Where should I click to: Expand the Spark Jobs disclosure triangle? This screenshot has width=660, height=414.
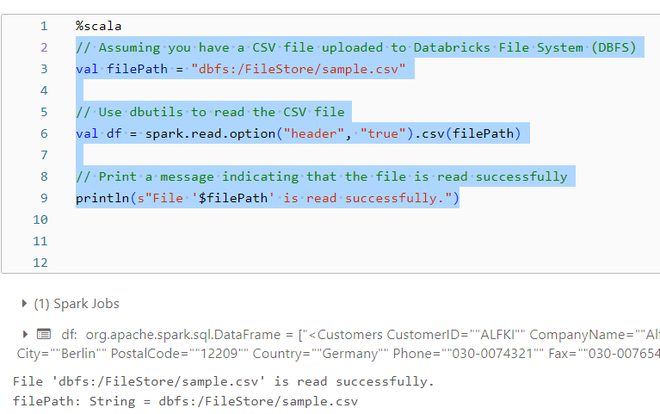[x=25, y=303]
